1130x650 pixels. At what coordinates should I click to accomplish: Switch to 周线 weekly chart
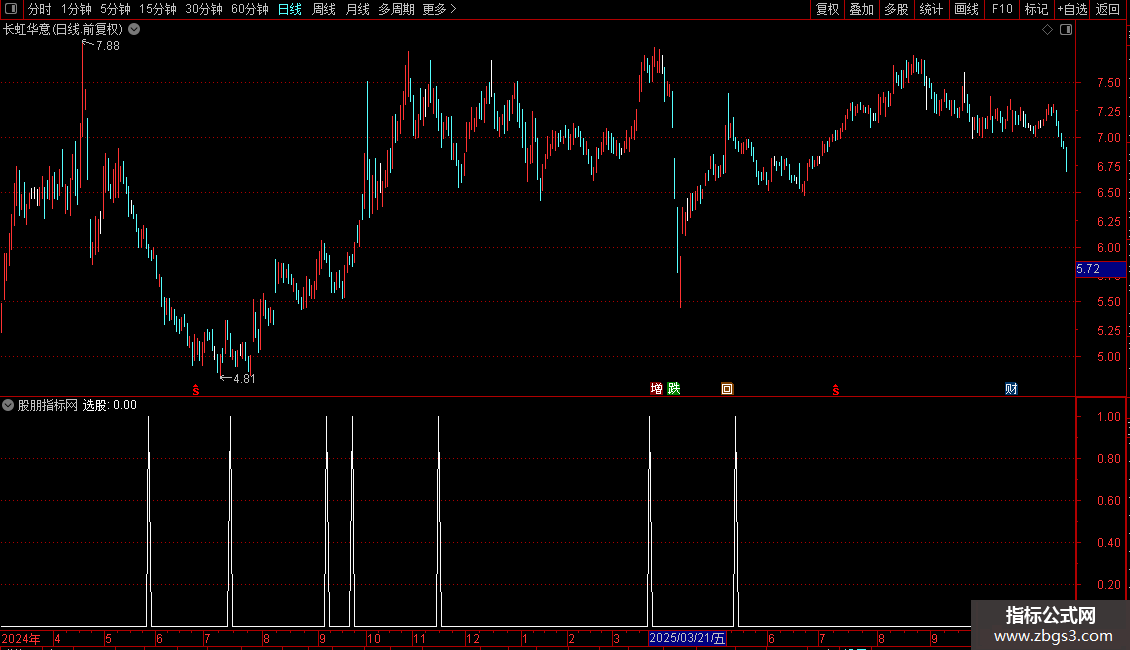tap(324, 9)
